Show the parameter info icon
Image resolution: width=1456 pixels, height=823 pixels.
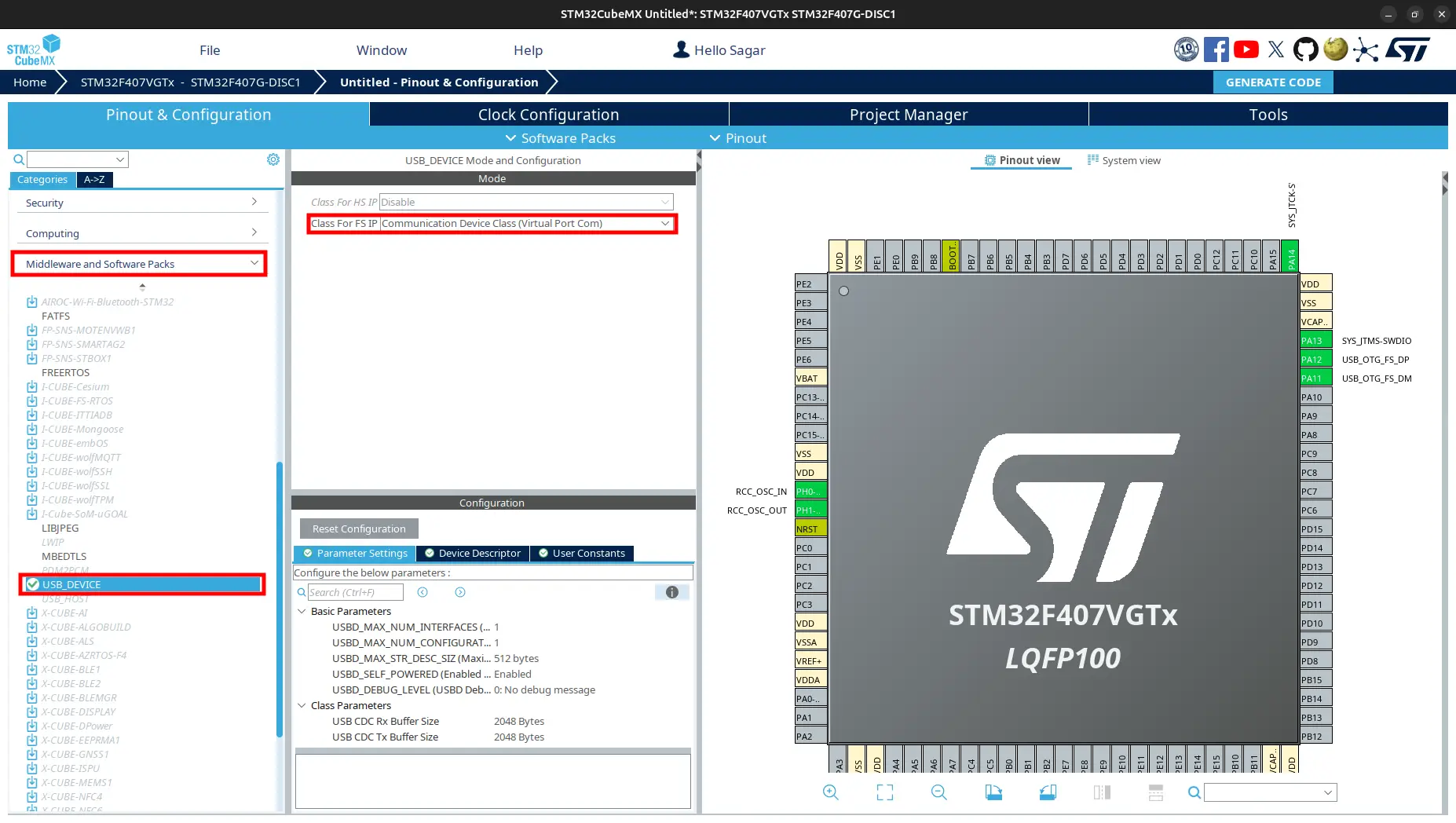click(x=672, y=592)
